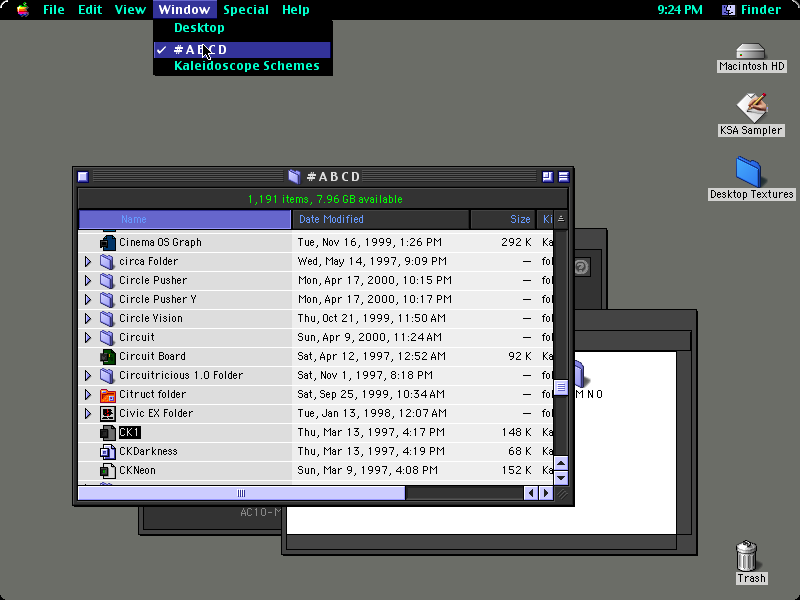Select the CK1 file icon

pyautogui.click(x=108, y=433)
